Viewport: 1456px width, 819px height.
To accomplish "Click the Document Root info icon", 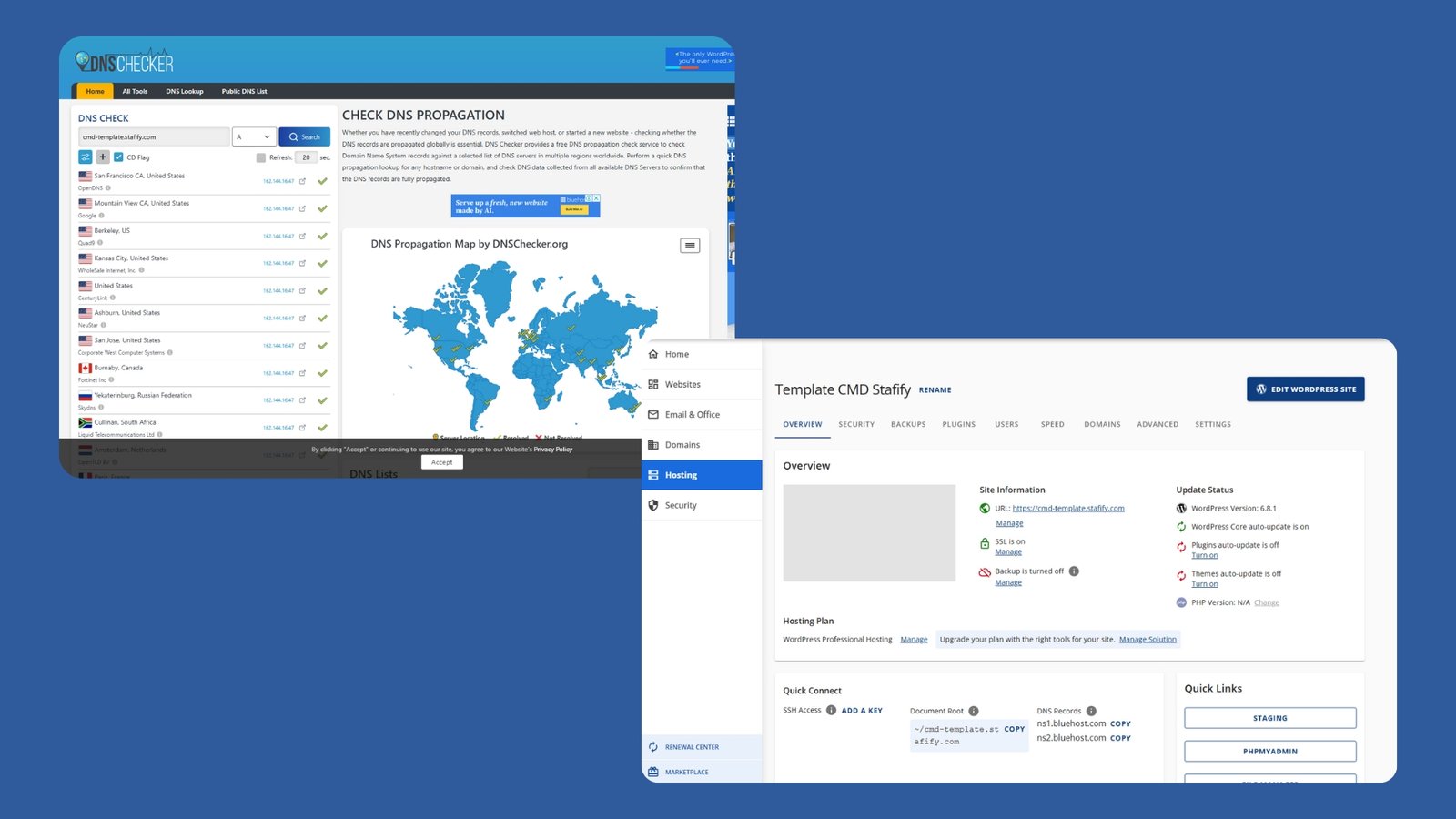I will coord(973,712).
